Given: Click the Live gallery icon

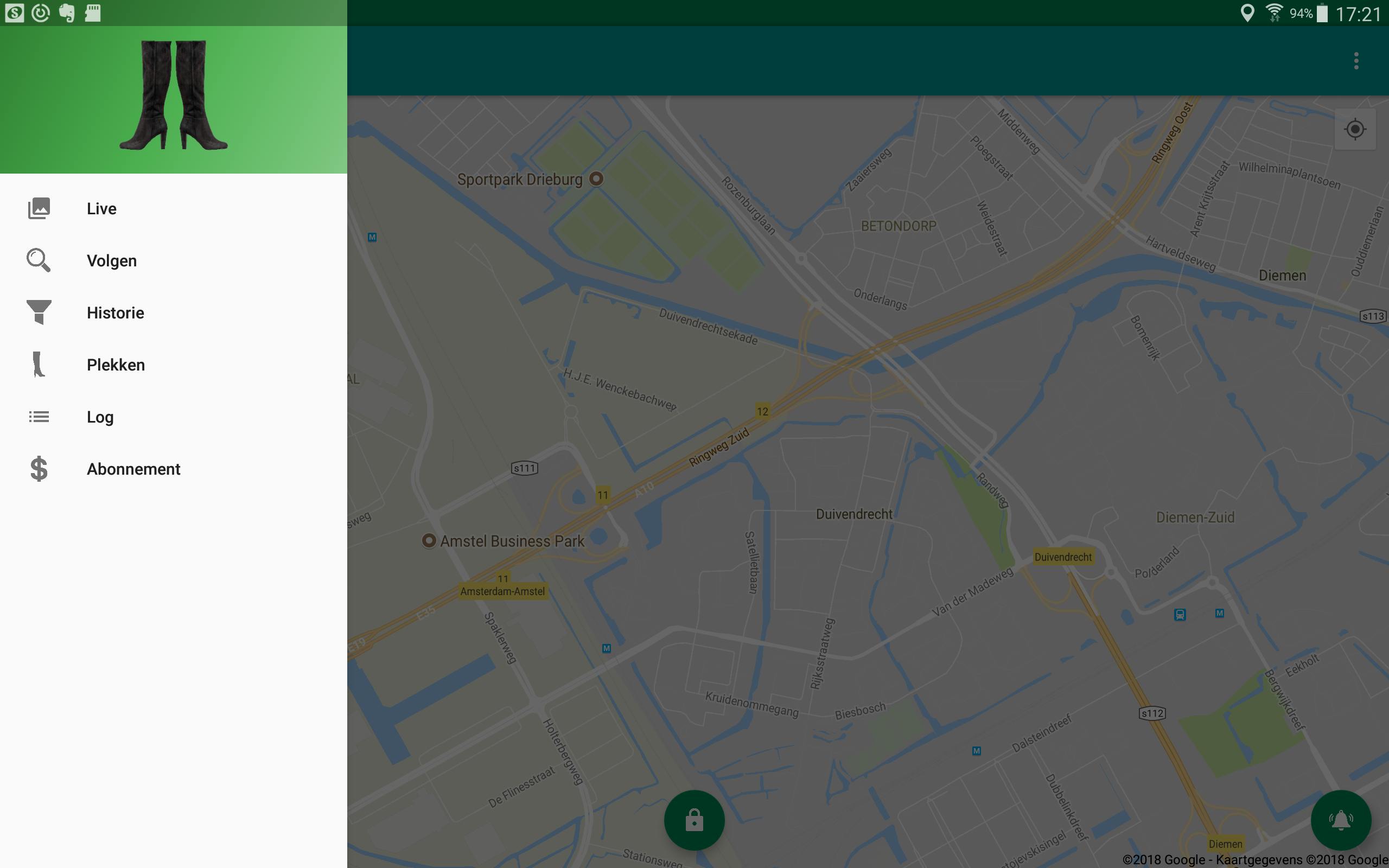Looking at the screenshot, I should (x=39, y=208).
